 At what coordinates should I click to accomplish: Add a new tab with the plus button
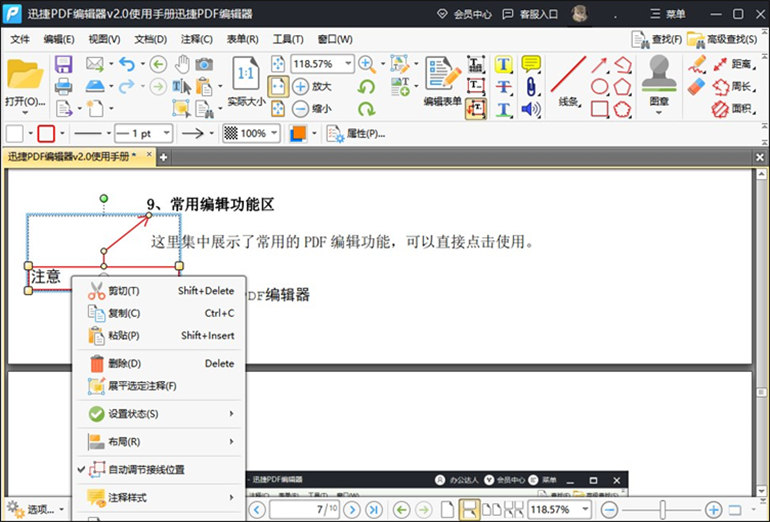(164, 157)
